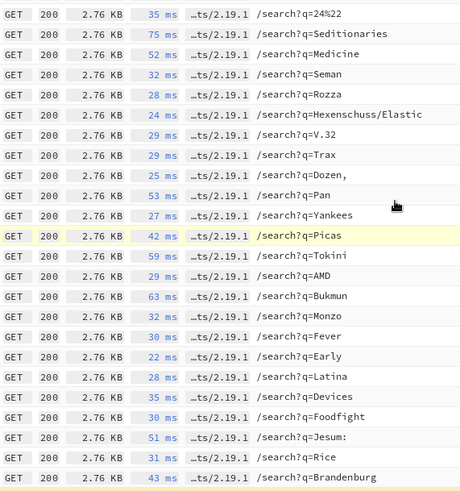Click the 200 status in Fever row
460x491 pixels.
click(49, 337)
